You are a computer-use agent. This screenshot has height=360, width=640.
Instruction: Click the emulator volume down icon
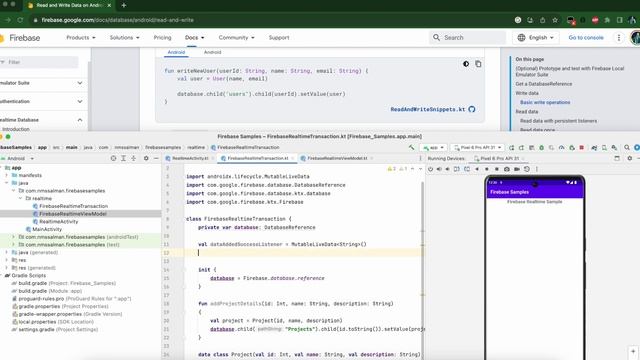[x=448, y=169]
